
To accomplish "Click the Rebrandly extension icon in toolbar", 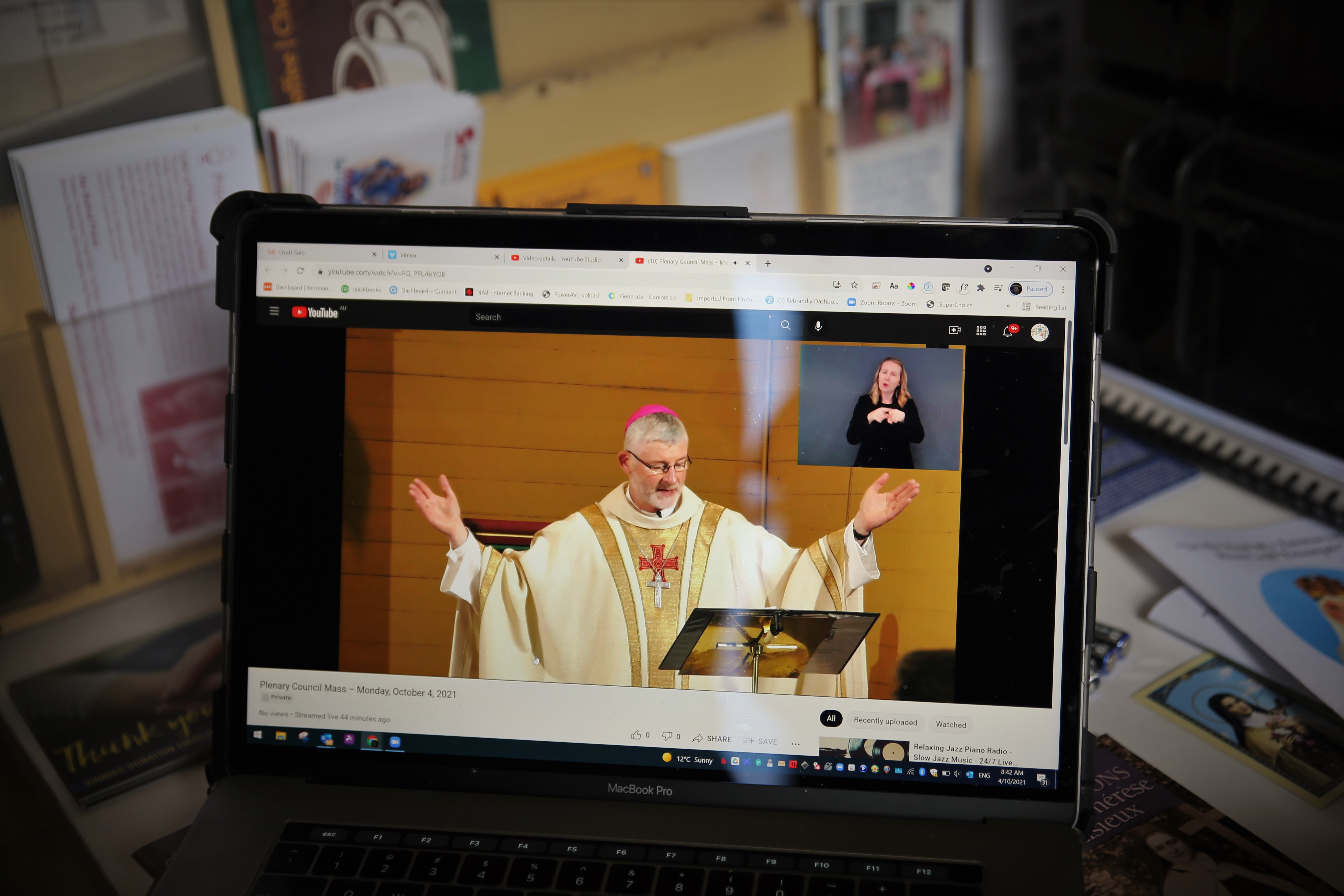I will (929, 287).
